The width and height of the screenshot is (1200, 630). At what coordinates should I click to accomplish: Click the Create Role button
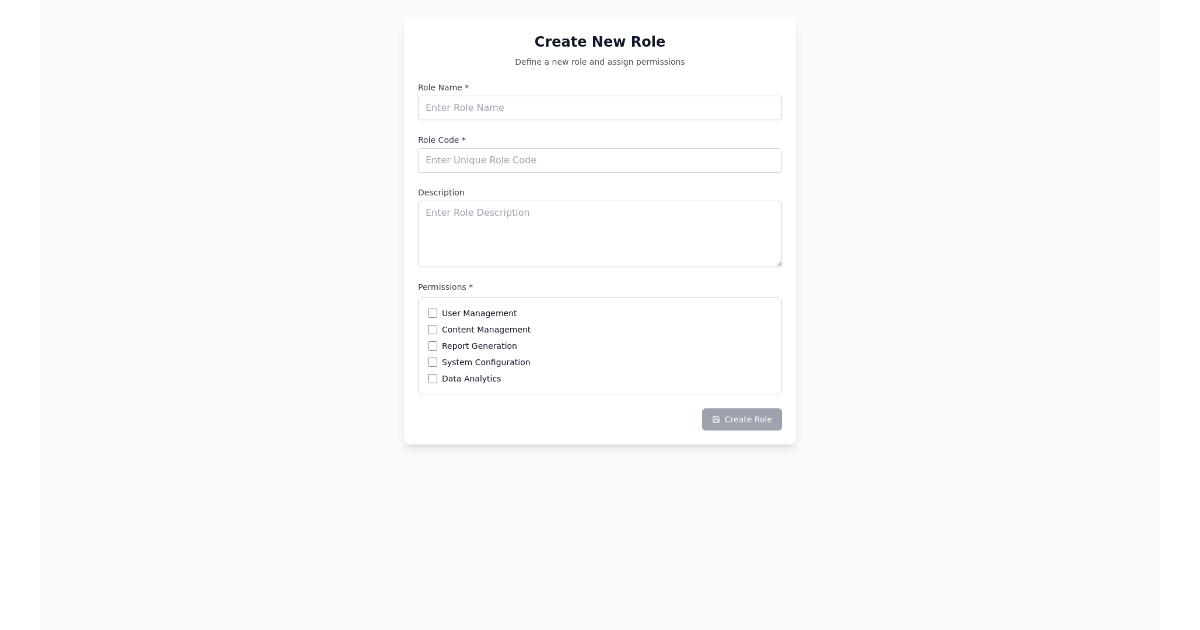tap(742, 419)
